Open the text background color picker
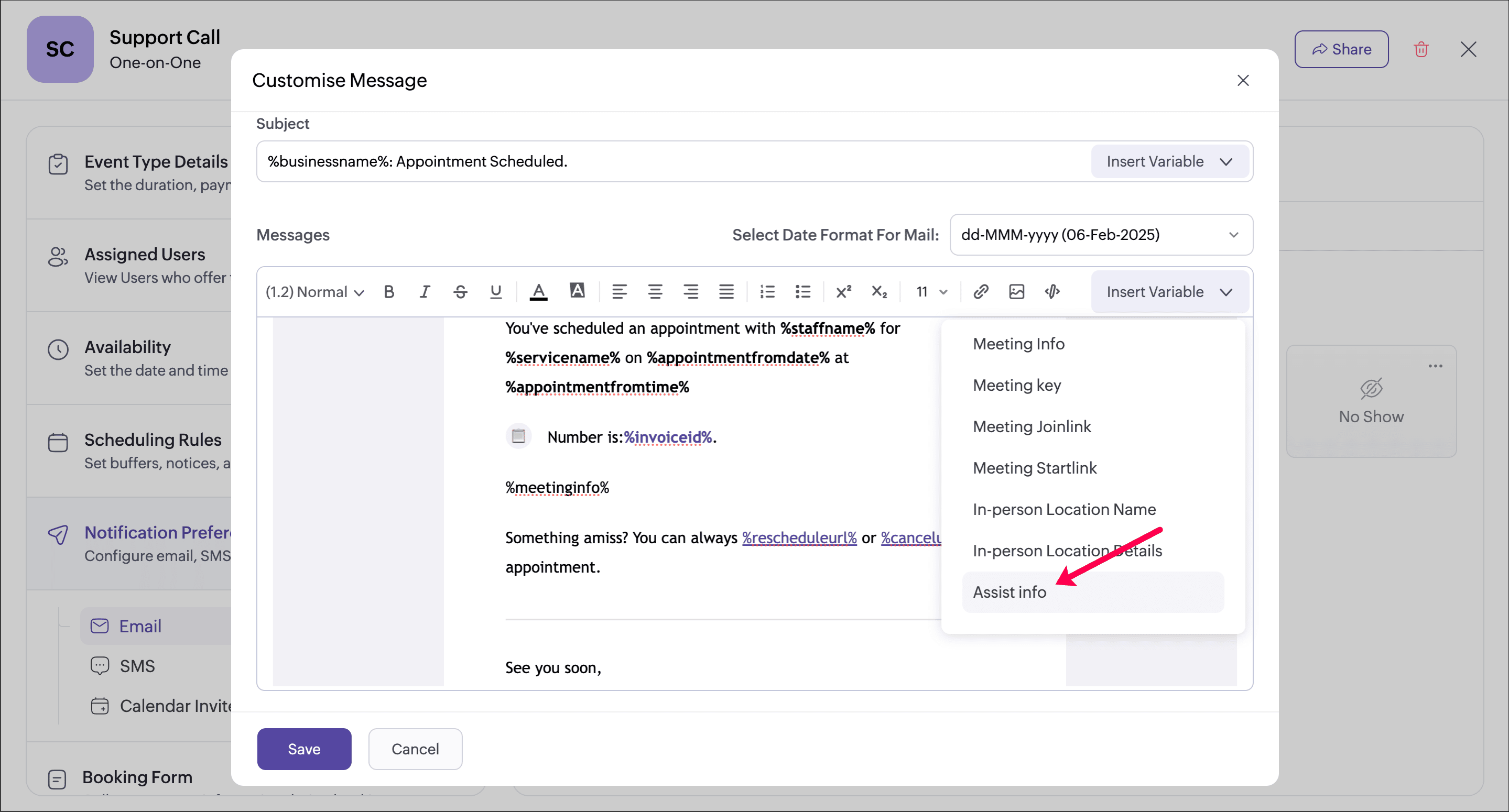 pos(577,291)
